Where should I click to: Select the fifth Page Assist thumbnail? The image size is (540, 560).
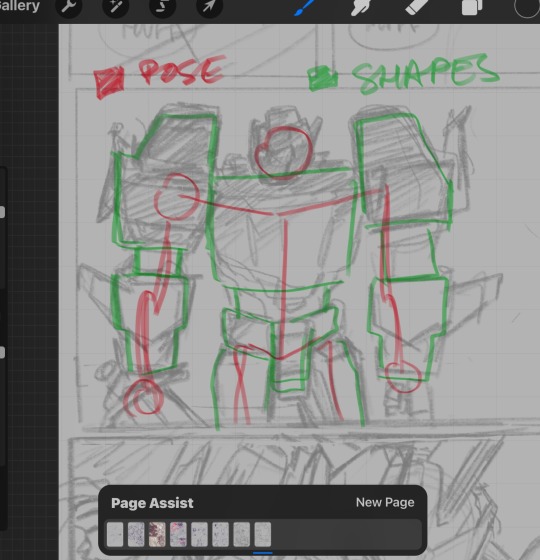(199, 534)
